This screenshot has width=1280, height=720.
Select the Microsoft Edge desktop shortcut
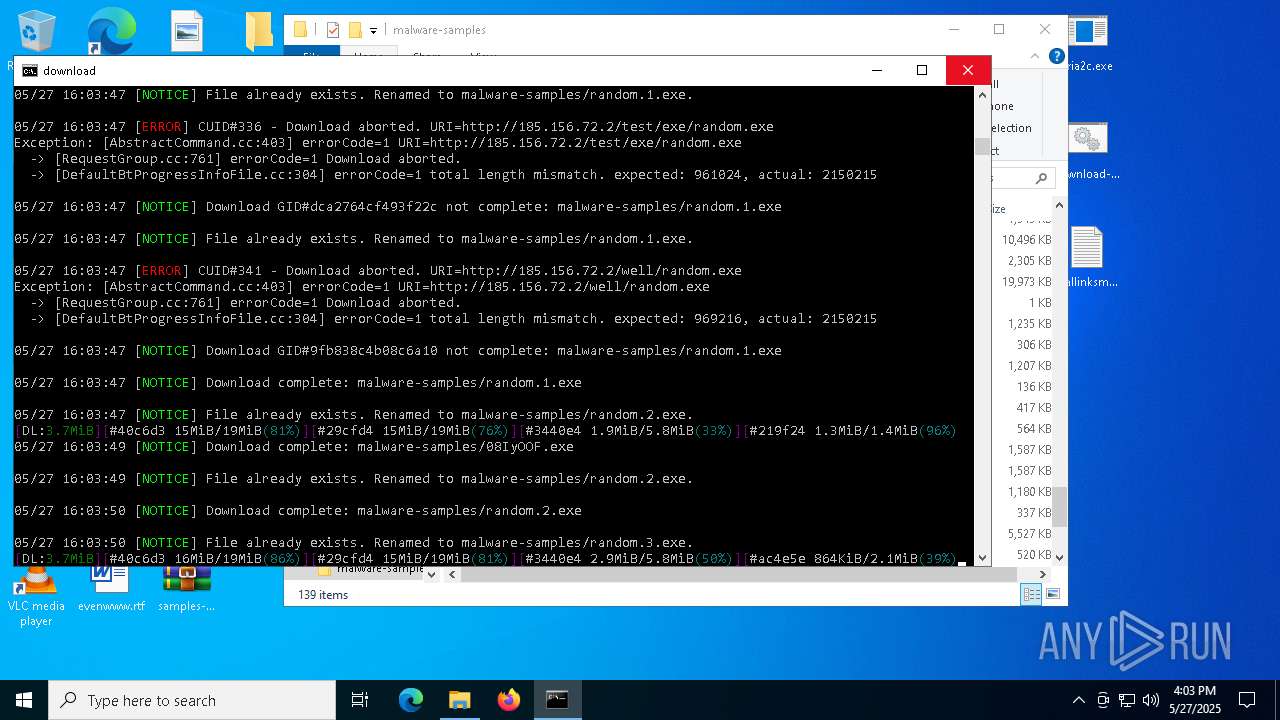[111, 32]
